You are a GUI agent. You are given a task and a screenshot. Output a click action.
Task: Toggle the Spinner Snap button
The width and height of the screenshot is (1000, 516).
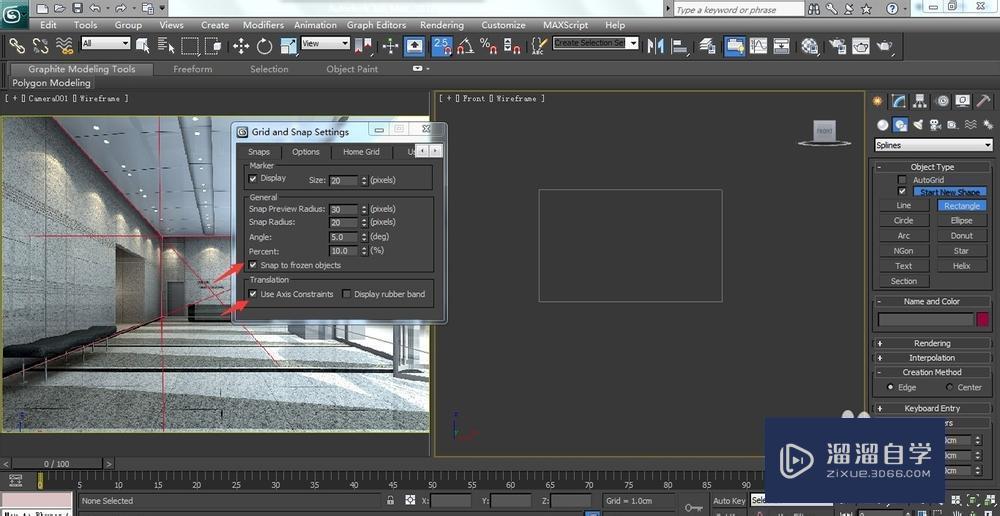tap(511, 46)
